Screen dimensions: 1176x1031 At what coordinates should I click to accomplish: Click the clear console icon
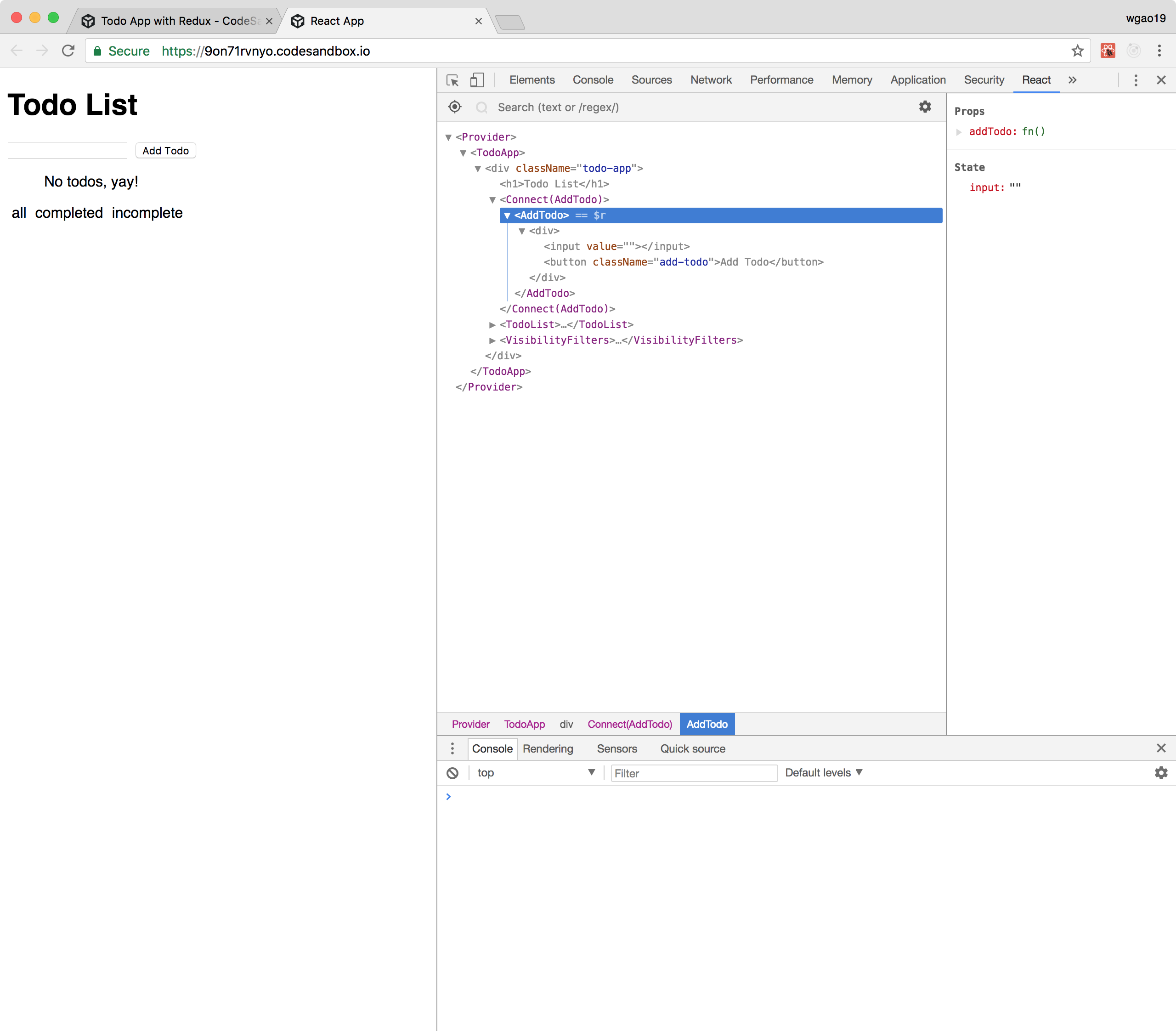pos(453,773)
